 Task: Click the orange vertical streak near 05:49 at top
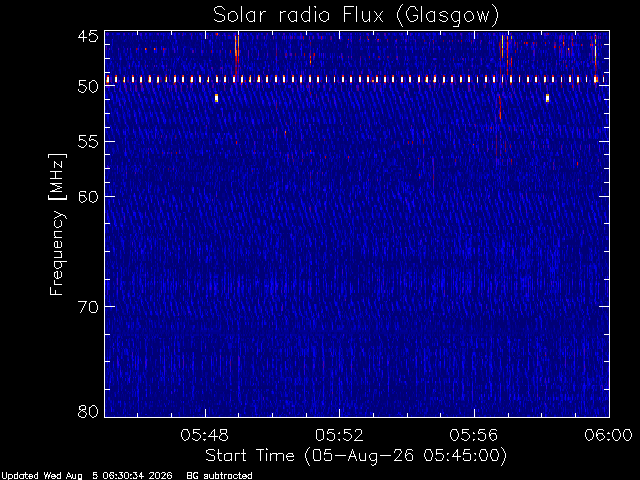click(x=236, y=54)
